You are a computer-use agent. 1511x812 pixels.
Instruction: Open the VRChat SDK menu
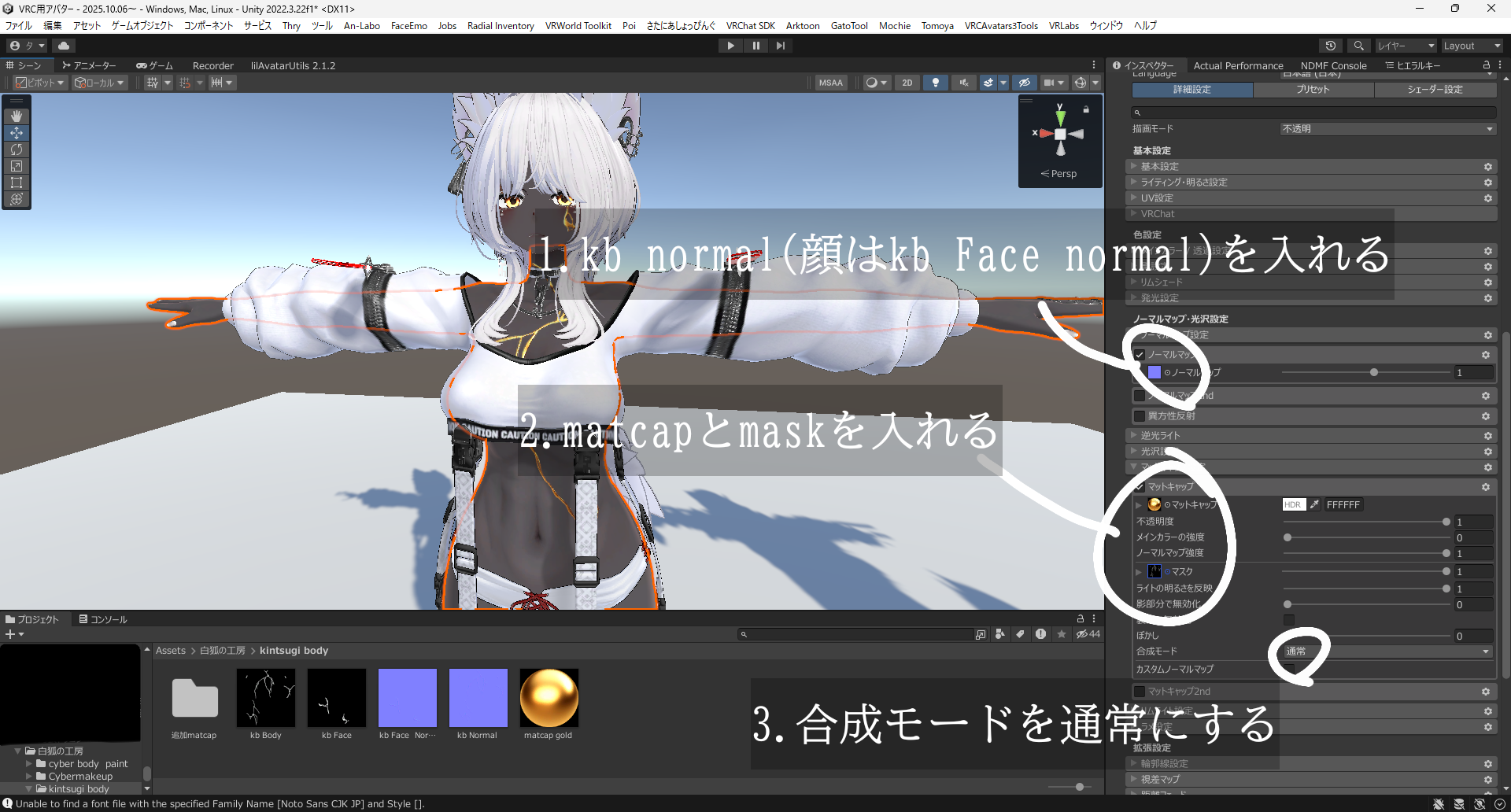point(751,26)
